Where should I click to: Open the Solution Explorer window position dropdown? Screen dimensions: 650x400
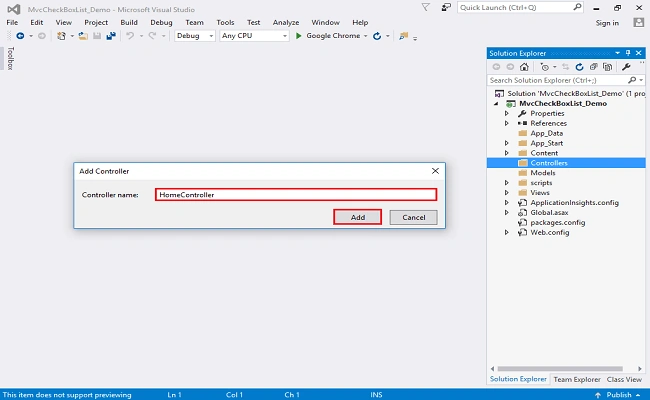[x=618, y=53]
